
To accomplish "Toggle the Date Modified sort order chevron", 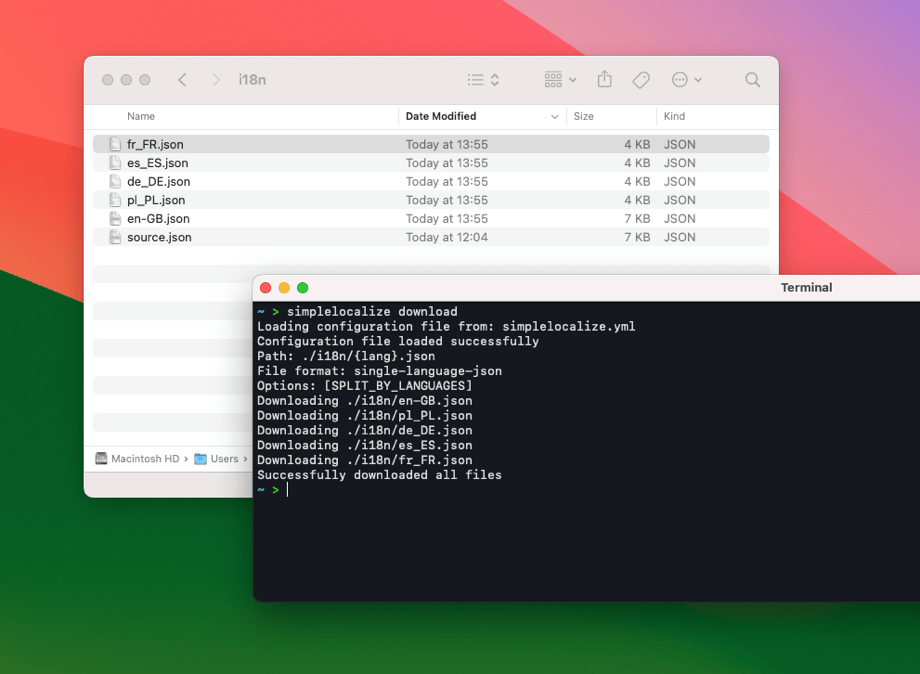I will click(554, 117).
